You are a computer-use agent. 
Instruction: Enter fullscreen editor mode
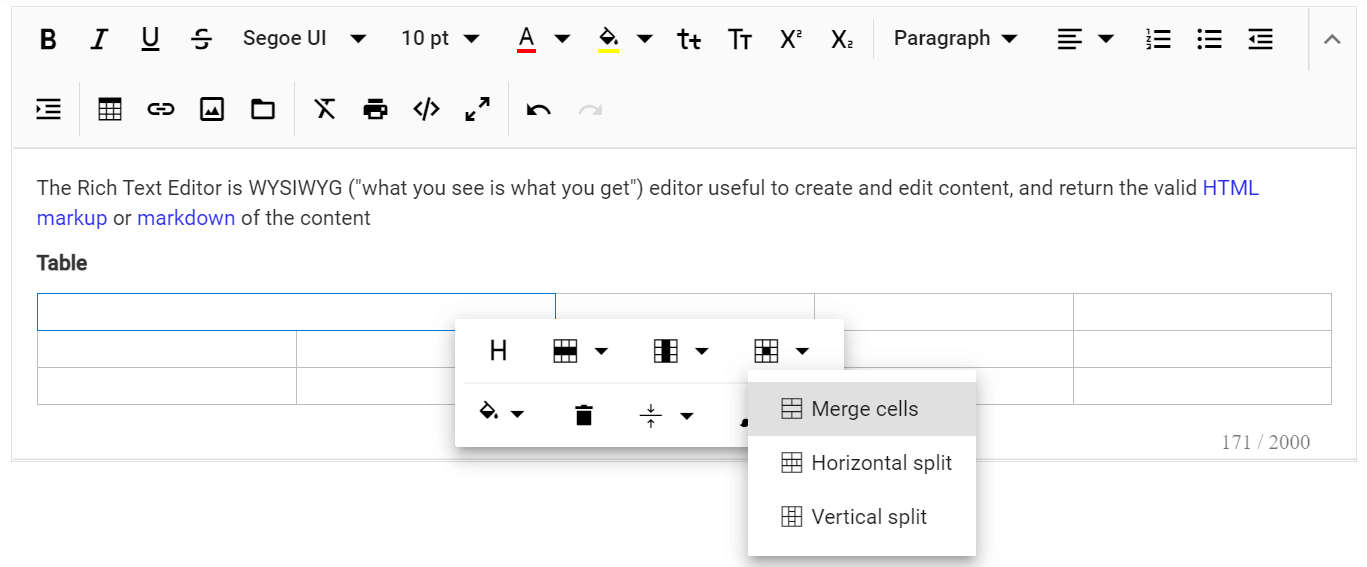point(478,109)
